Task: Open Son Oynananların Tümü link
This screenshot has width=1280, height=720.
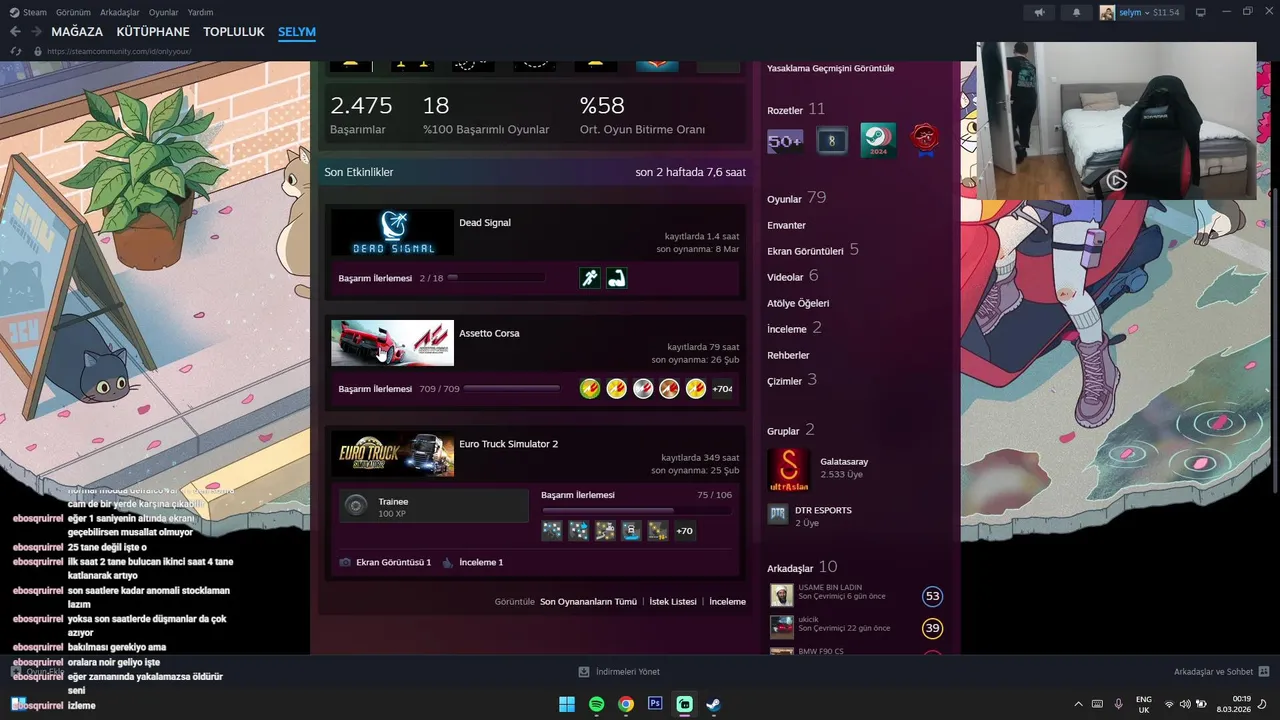Action: click(588, 602)
